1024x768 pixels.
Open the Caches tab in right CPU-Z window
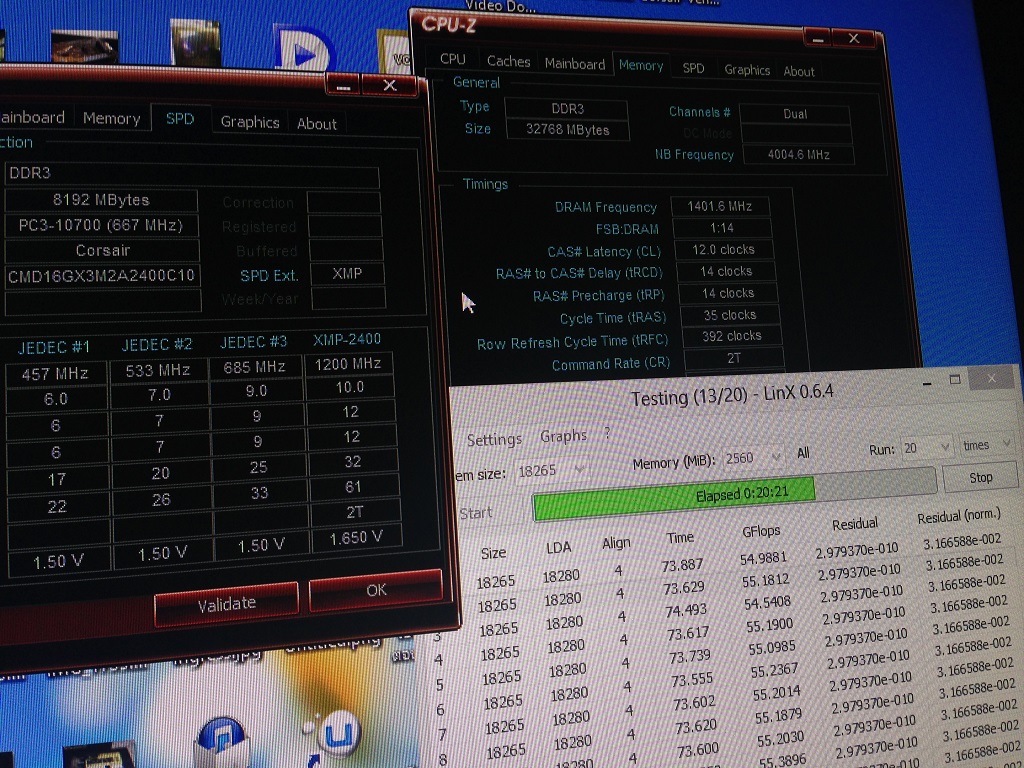(508, 61)
